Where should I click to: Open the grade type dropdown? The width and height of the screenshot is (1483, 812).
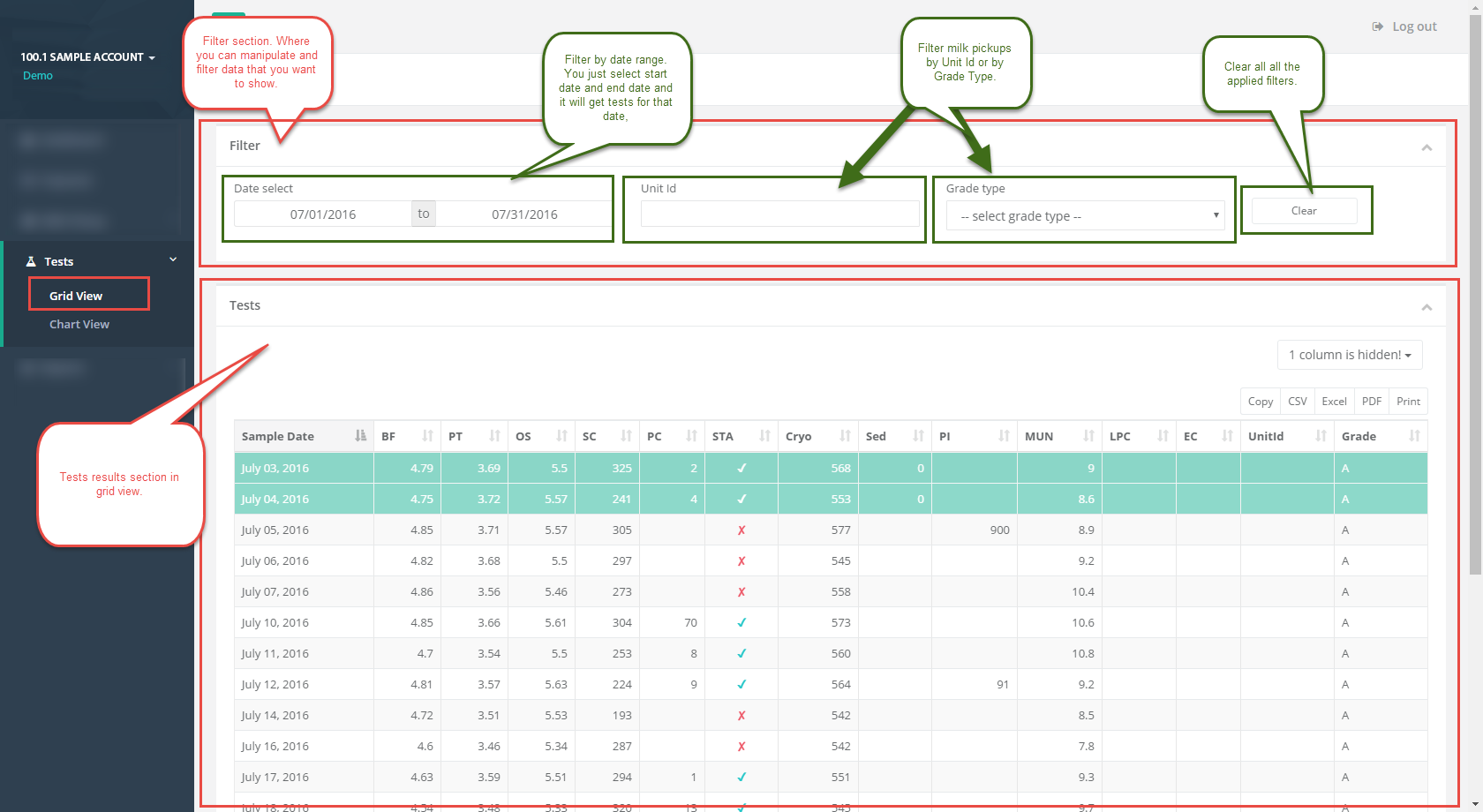pyautogui.click(x=1085, y=215)
